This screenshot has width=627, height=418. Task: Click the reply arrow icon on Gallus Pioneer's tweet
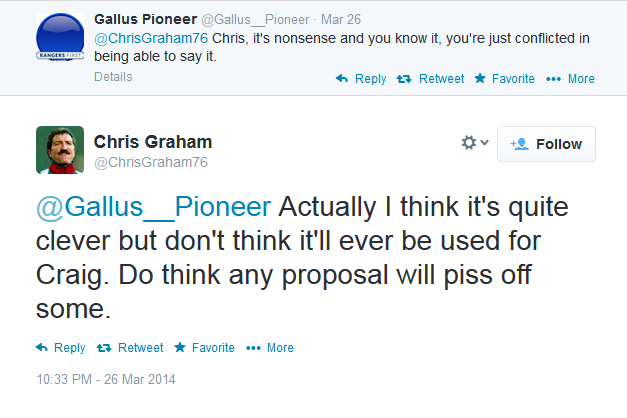click(x=342, y=78)
